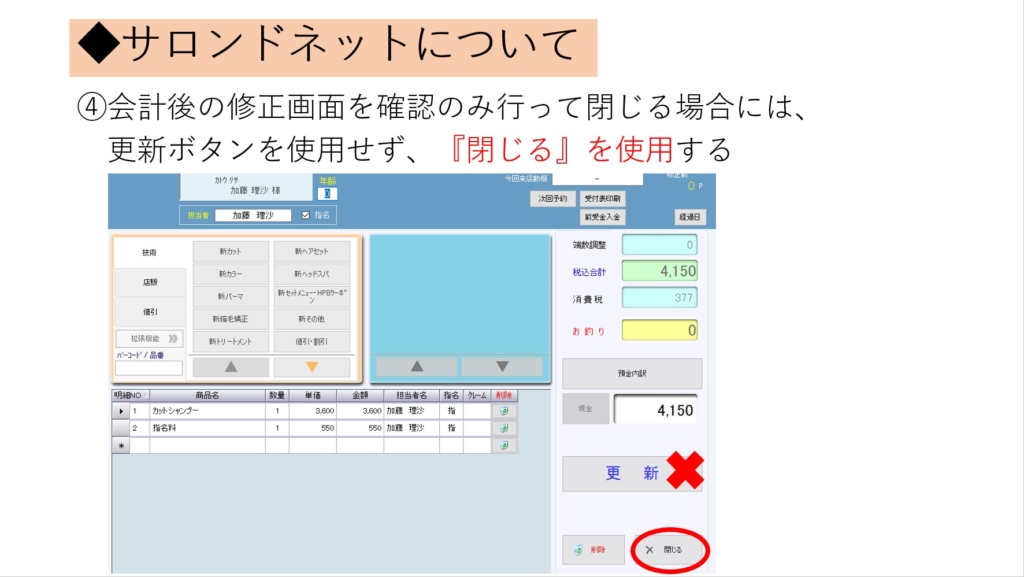Open the 預金内訳 button
Viewport: 1024px width, 577px height.
click(632, 373)
